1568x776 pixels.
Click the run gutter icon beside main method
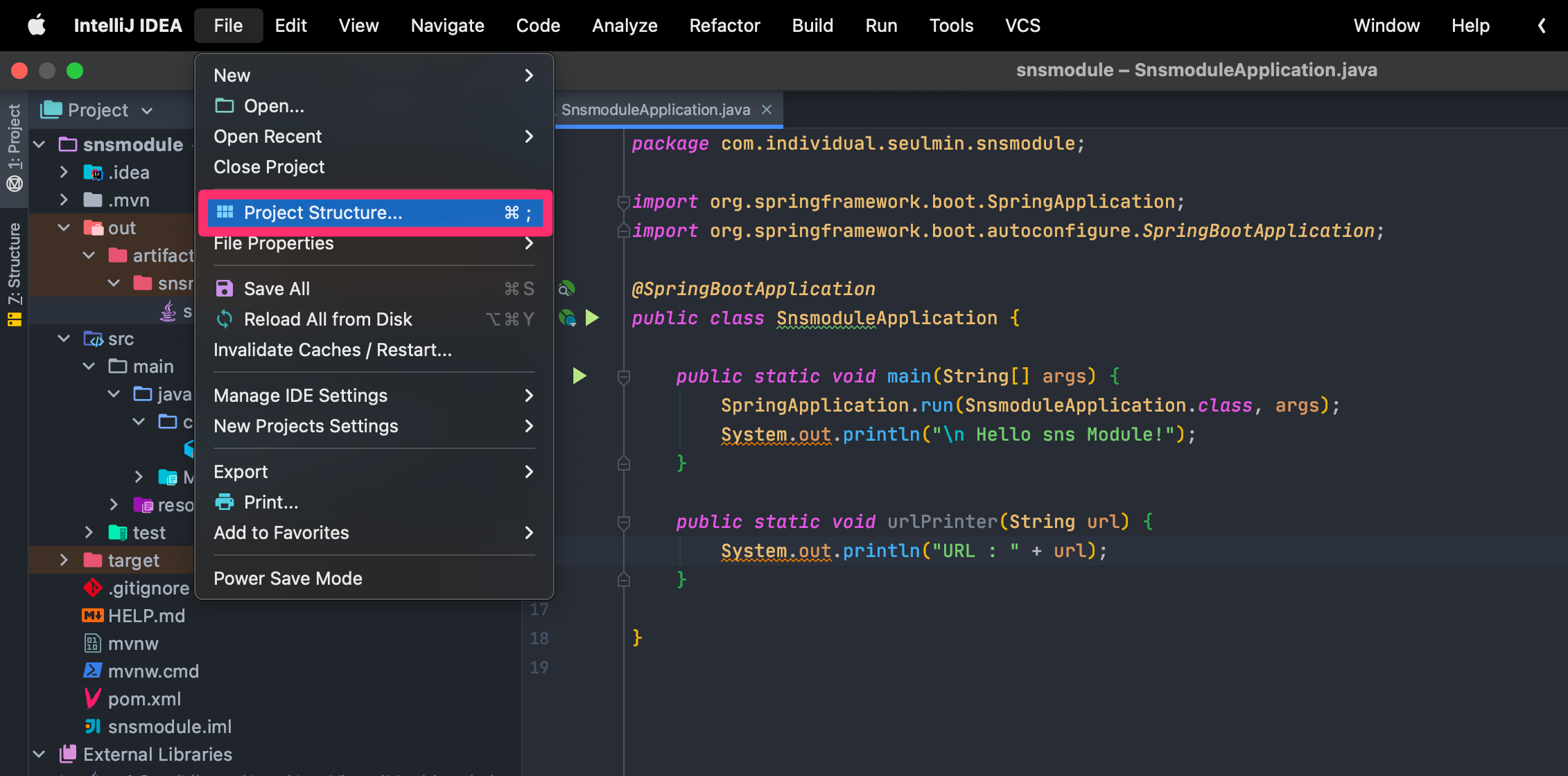580,376
